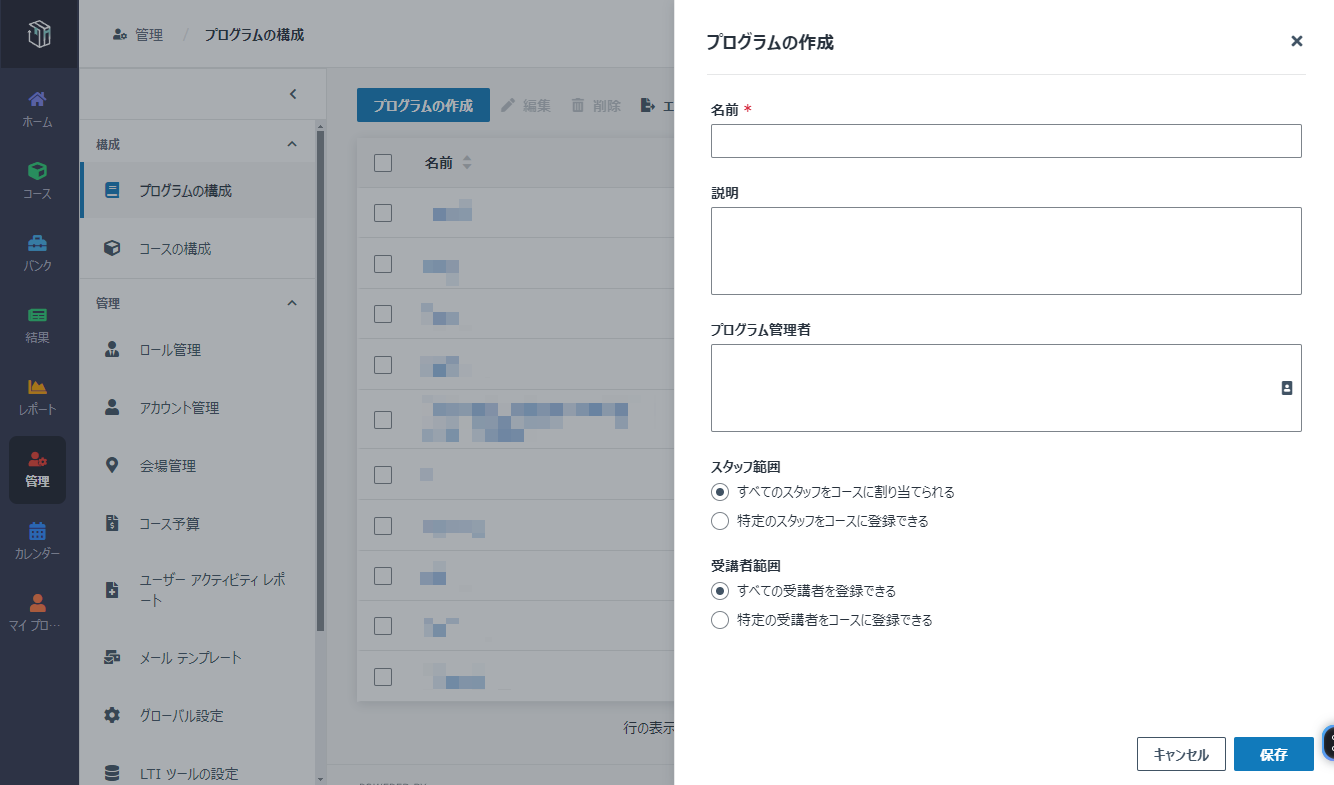
Task: Open コース予算 menu item
Action: pos(198,524)
